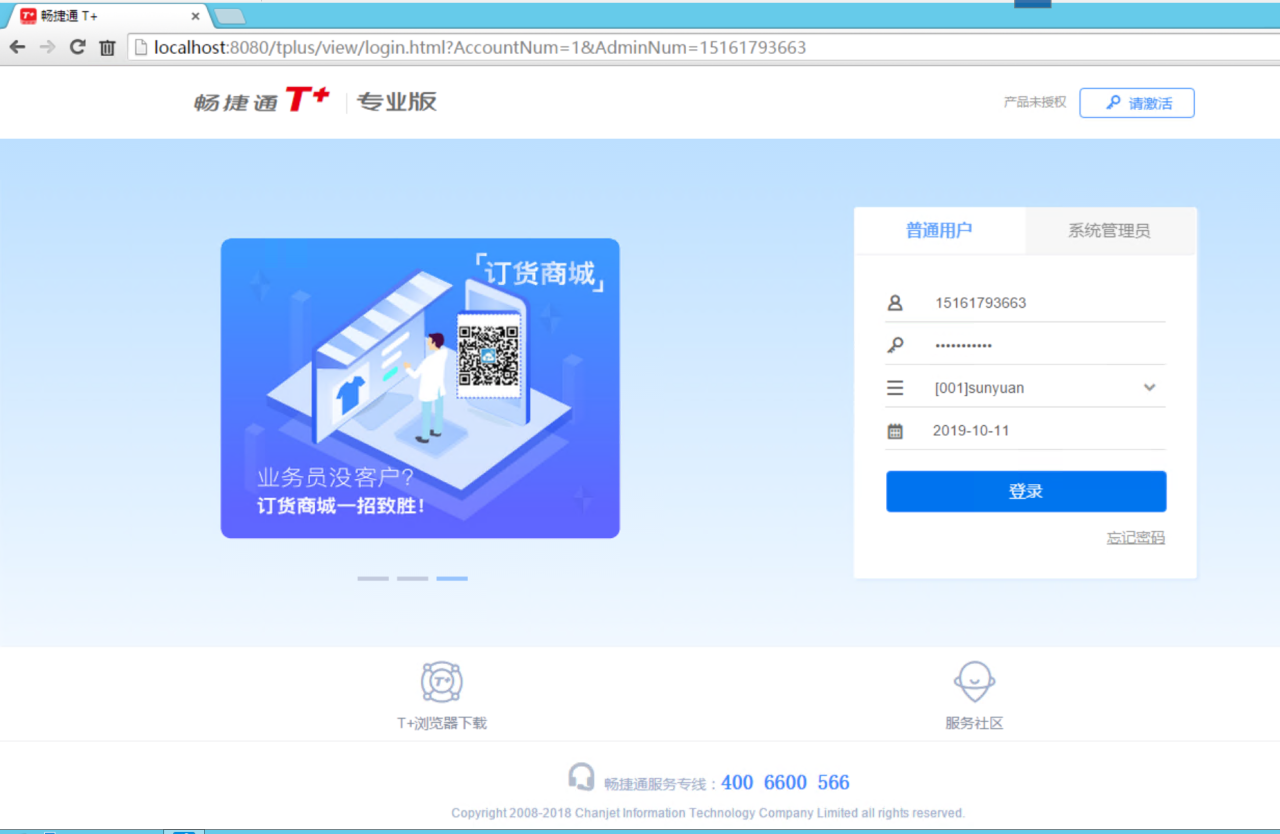
Task: Click the T+ favicon on the browser tab
Action: tap(29, 16)
